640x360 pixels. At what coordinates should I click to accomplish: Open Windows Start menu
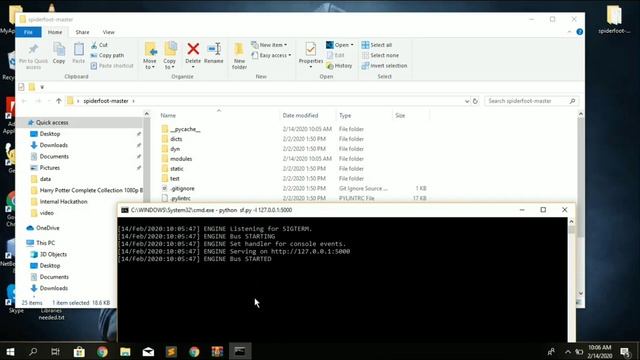(10, 351)
